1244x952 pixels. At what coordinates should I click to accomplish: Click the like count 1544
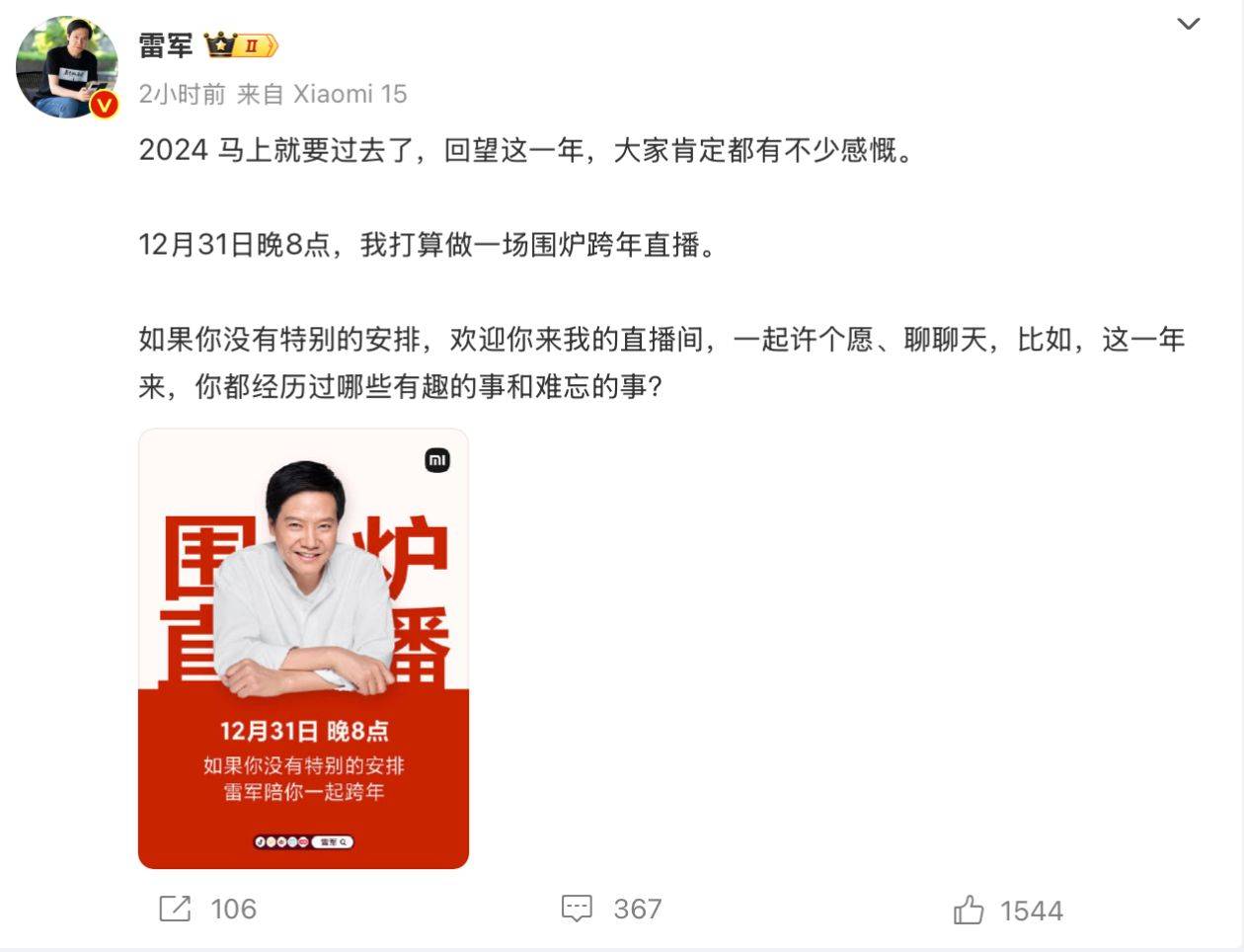1032,911
